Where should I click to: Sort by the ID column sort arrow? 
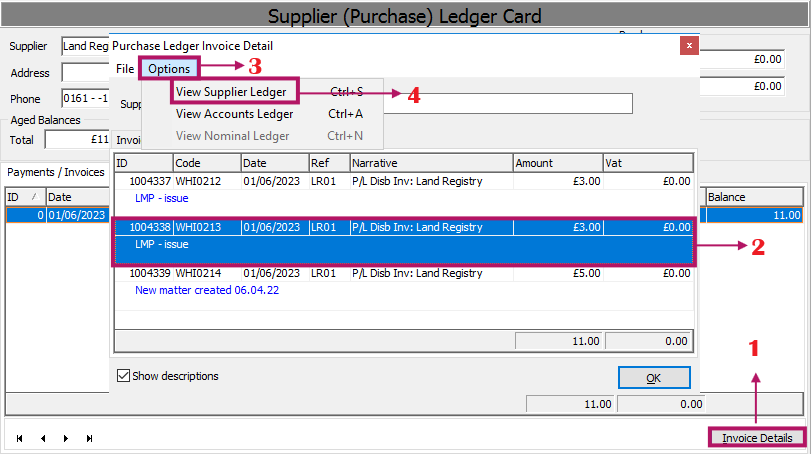35,197
